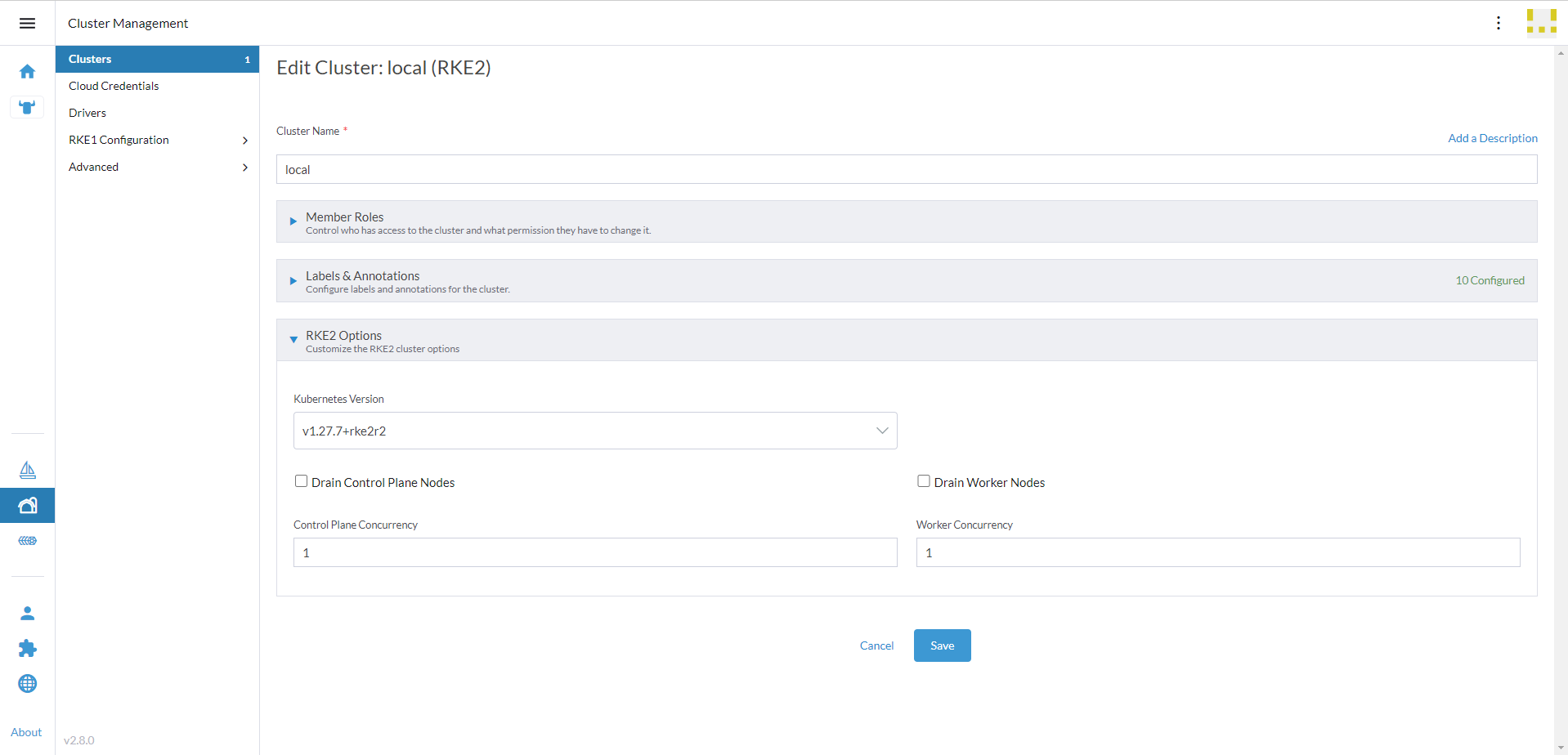Click the Save button
The width and height of the screenshot is (1568, 755).
pos(942,646)
